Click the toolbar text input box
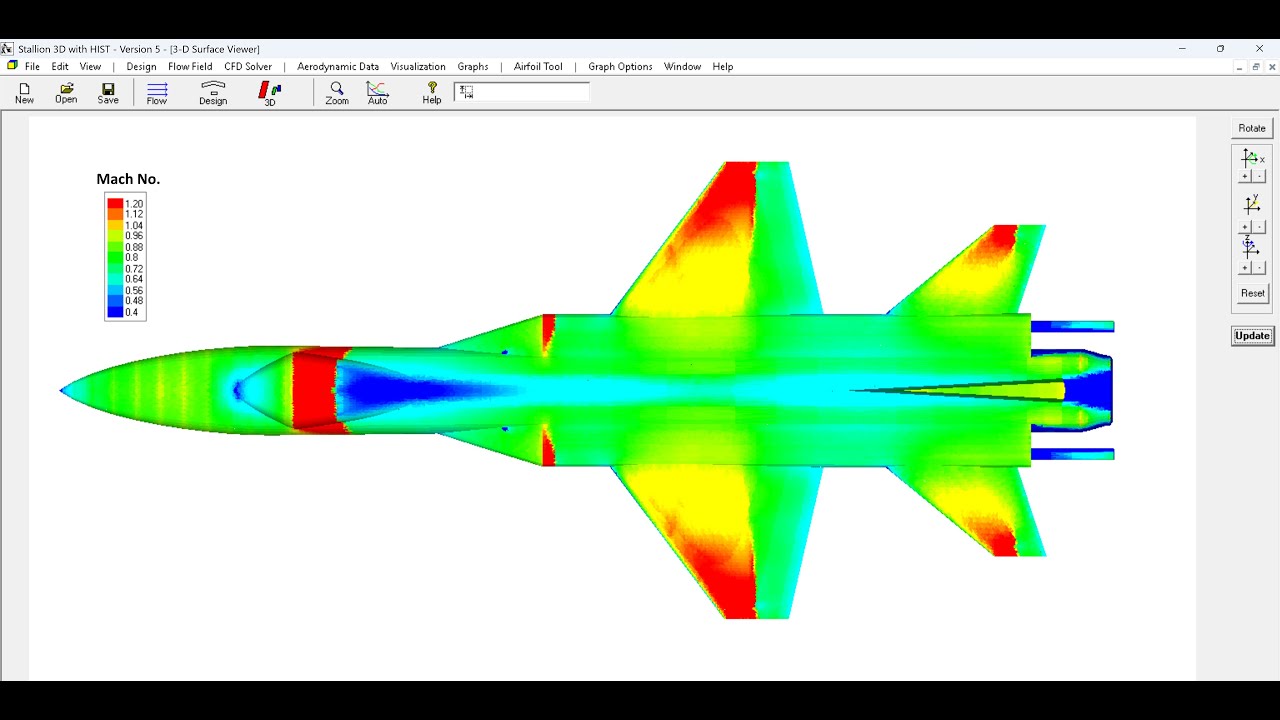The width and height of the screenshot is (1280, 720). coord(521,91)
